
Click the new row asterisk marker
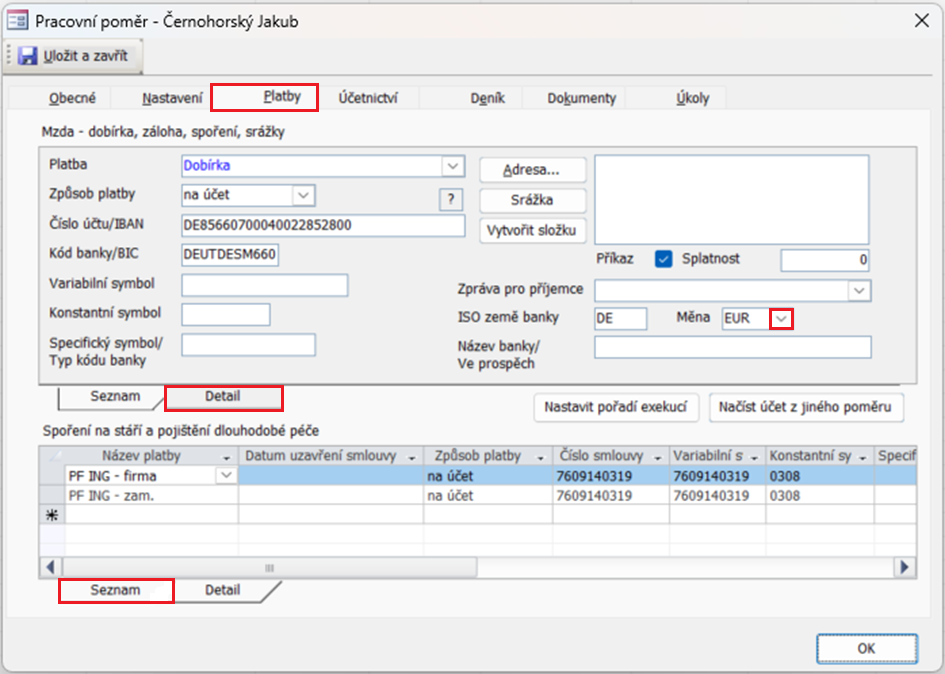(x=52, y=515)
